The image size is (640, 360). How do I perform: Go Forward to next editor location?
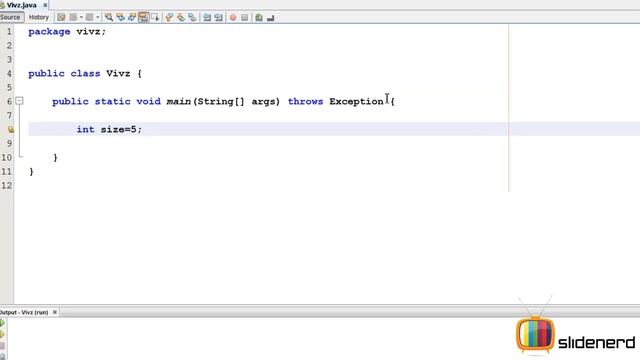(89, 17)
